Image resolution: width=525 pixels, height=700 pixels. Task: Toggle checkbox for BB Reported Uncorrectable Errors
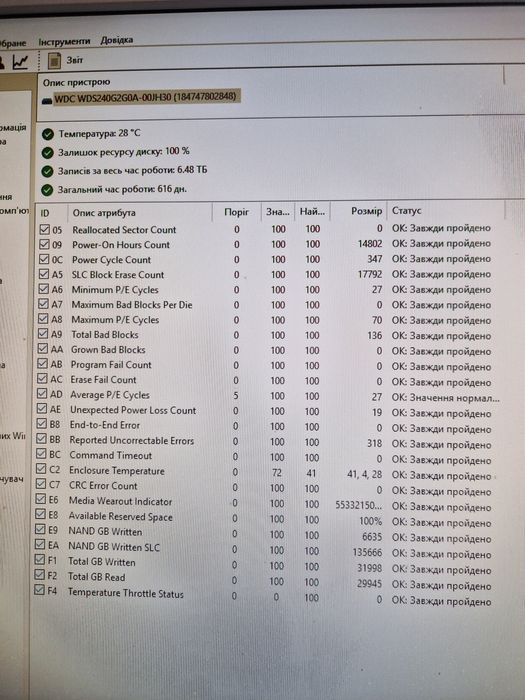pyautogui.click(x=42, y=439)
